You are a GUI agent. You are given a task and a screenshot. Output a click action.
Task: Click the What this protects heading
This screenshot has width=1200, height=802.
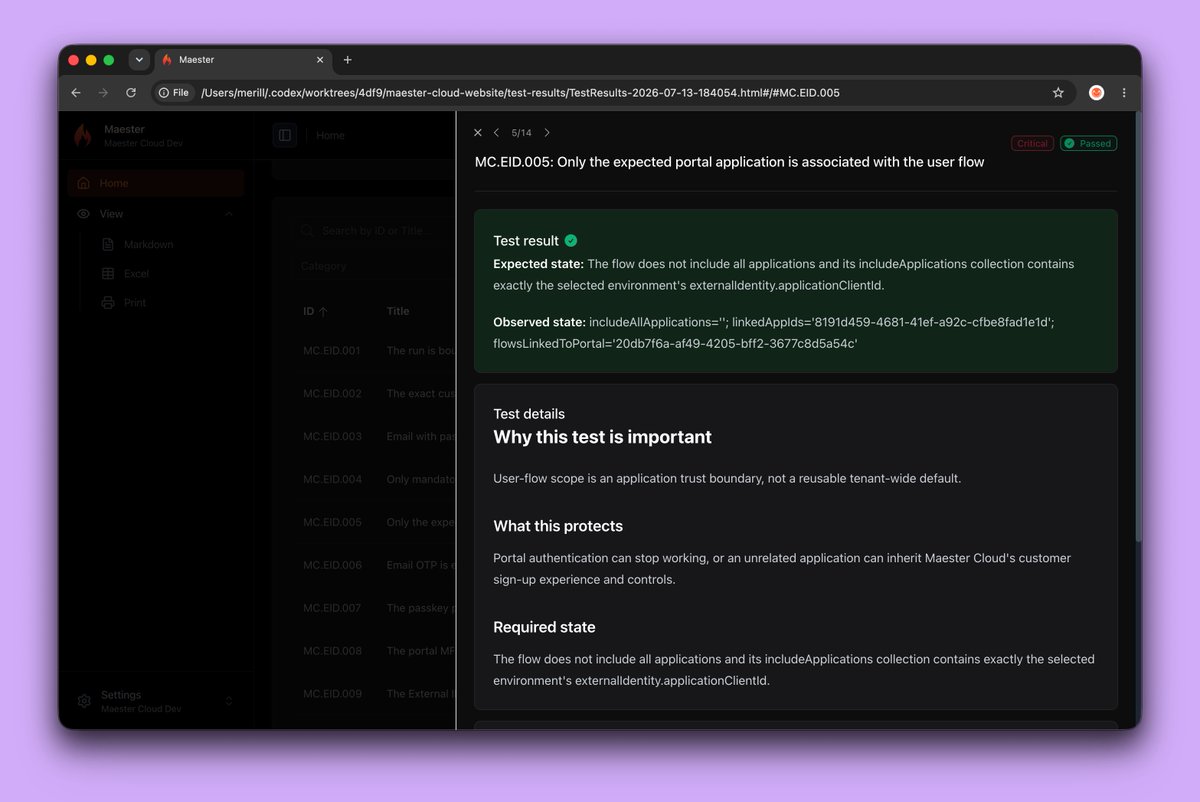558,526
